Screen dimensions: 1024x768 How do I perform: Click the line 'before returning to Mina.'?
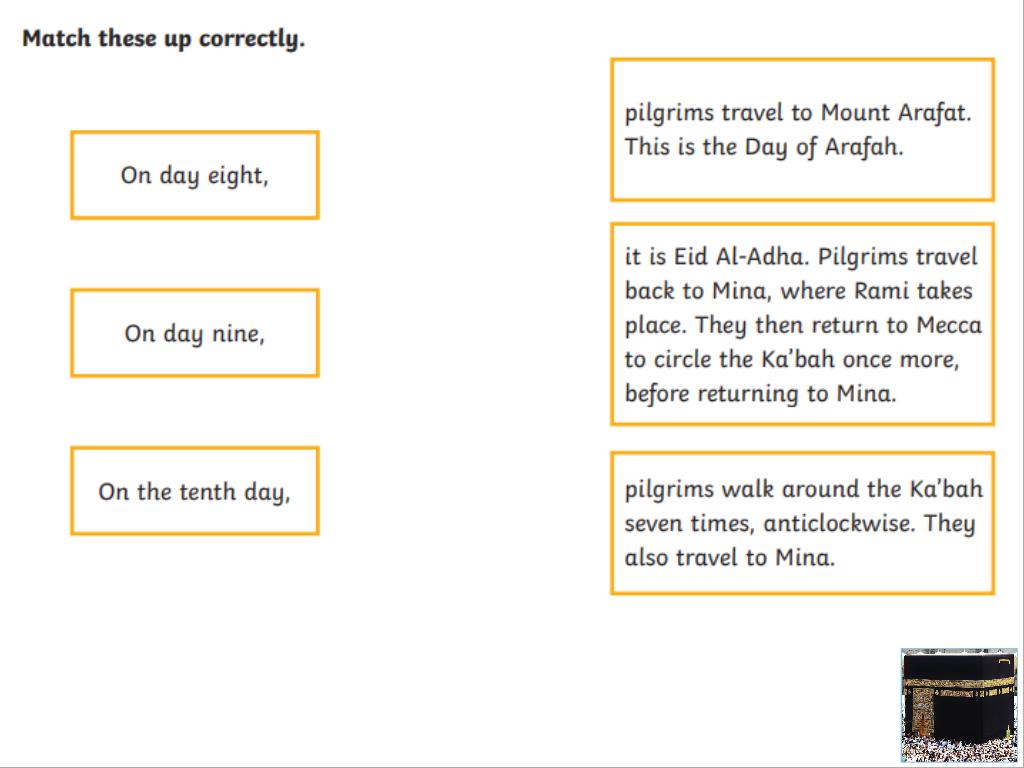click(x=760, y=394)
